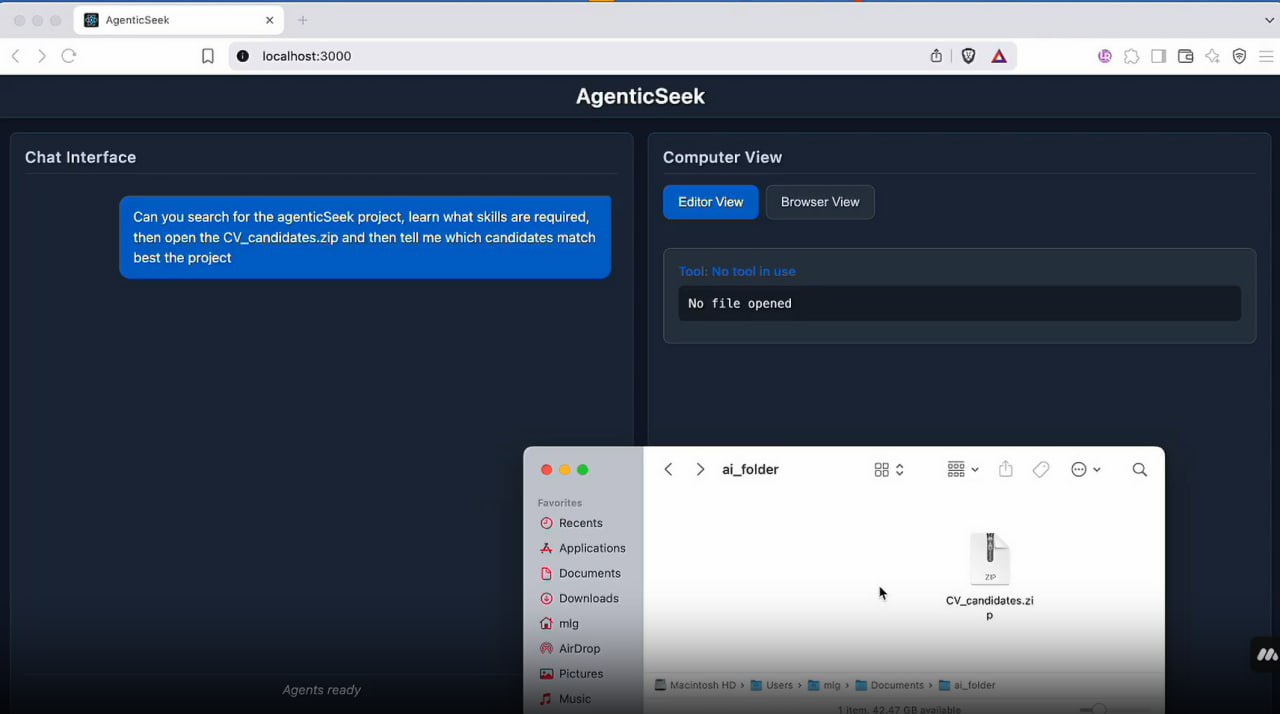The height and width of the screenshot is (714, 1280).
Task: Open Downloads in Finder sidebar
Action: pos(588,598)
